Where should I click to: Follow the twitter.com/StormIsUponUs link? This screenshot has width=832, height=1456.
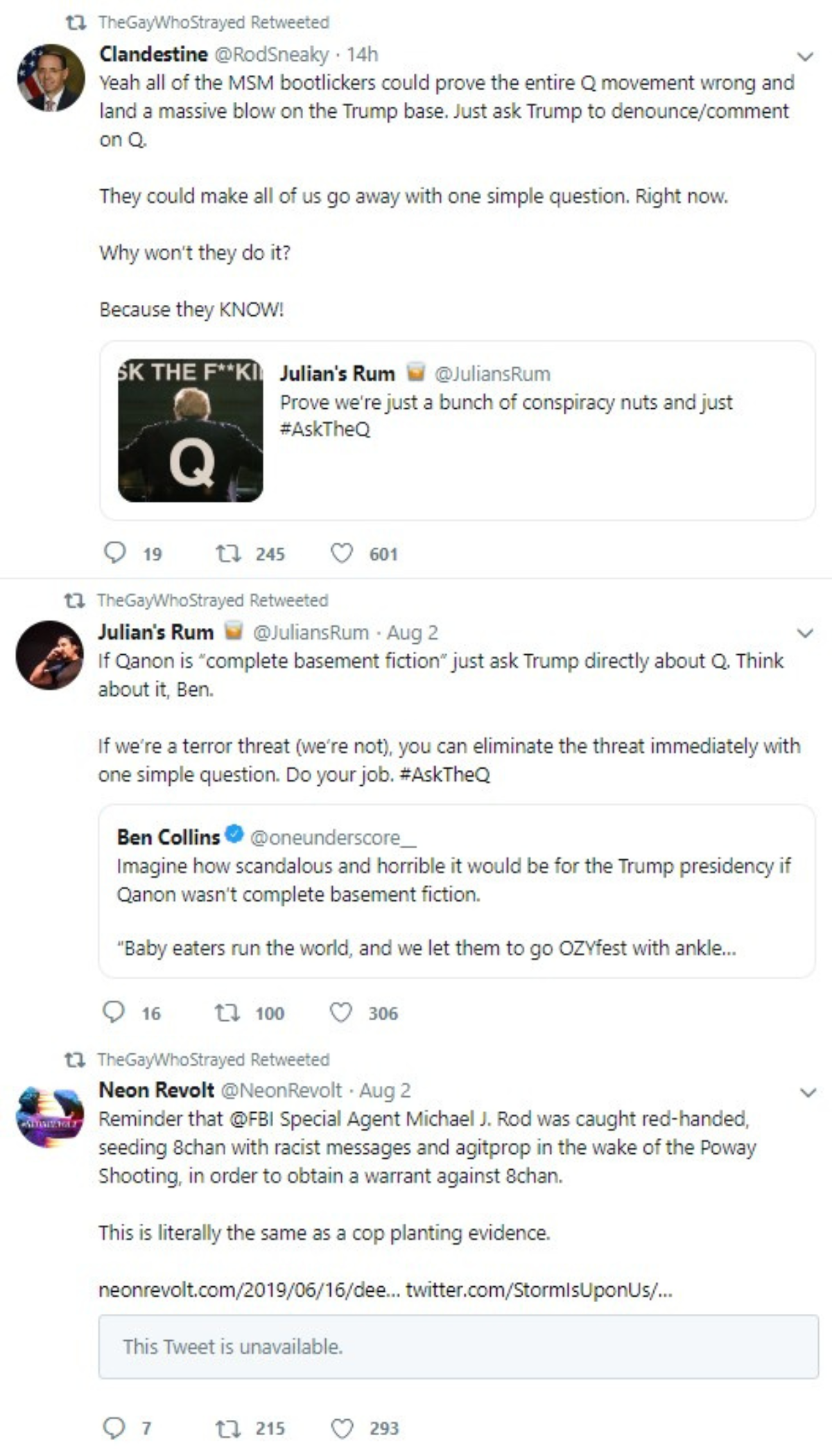point(538,1290)
